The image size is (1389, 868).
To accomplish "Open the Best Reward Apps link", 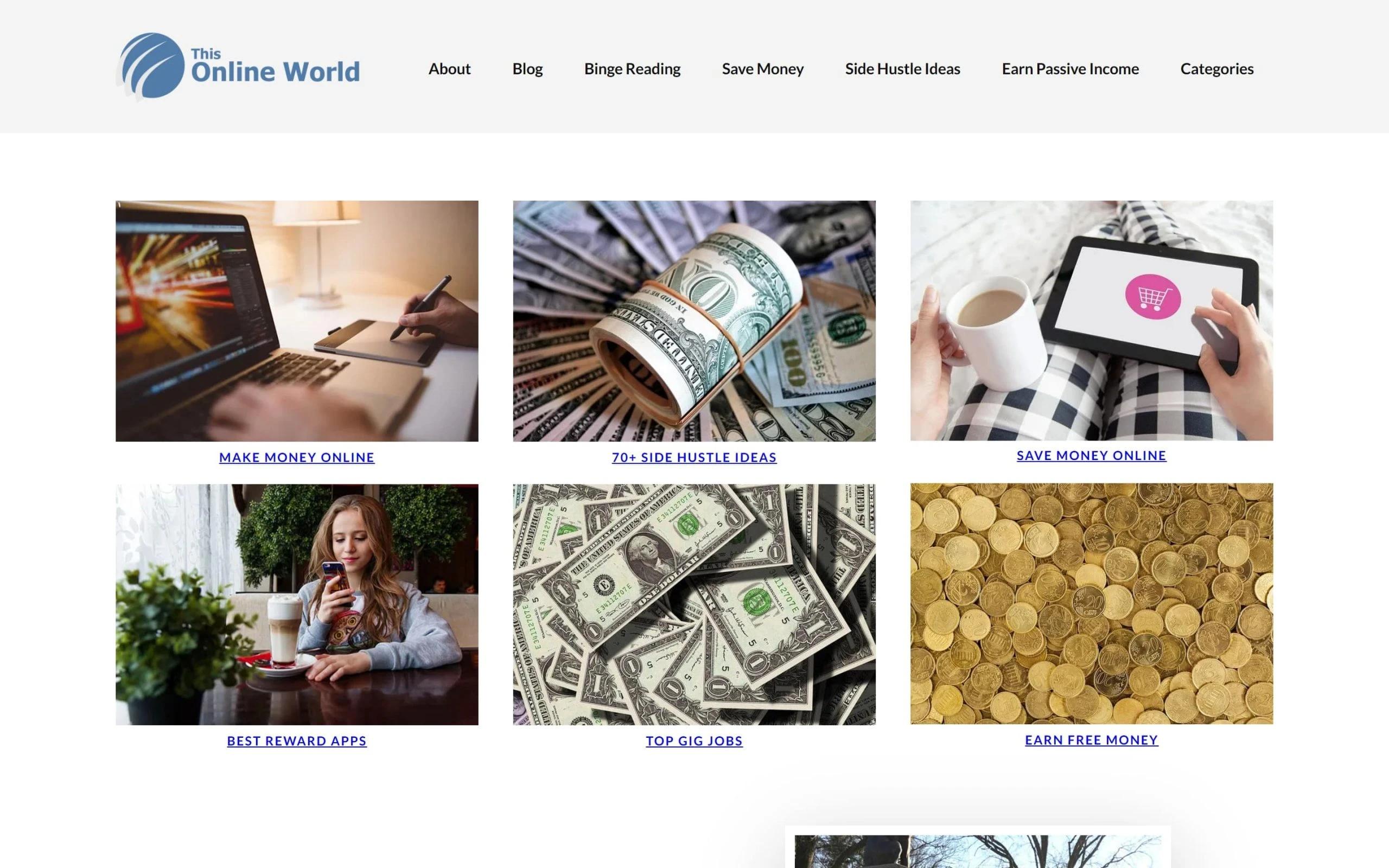I will point(297,741).
